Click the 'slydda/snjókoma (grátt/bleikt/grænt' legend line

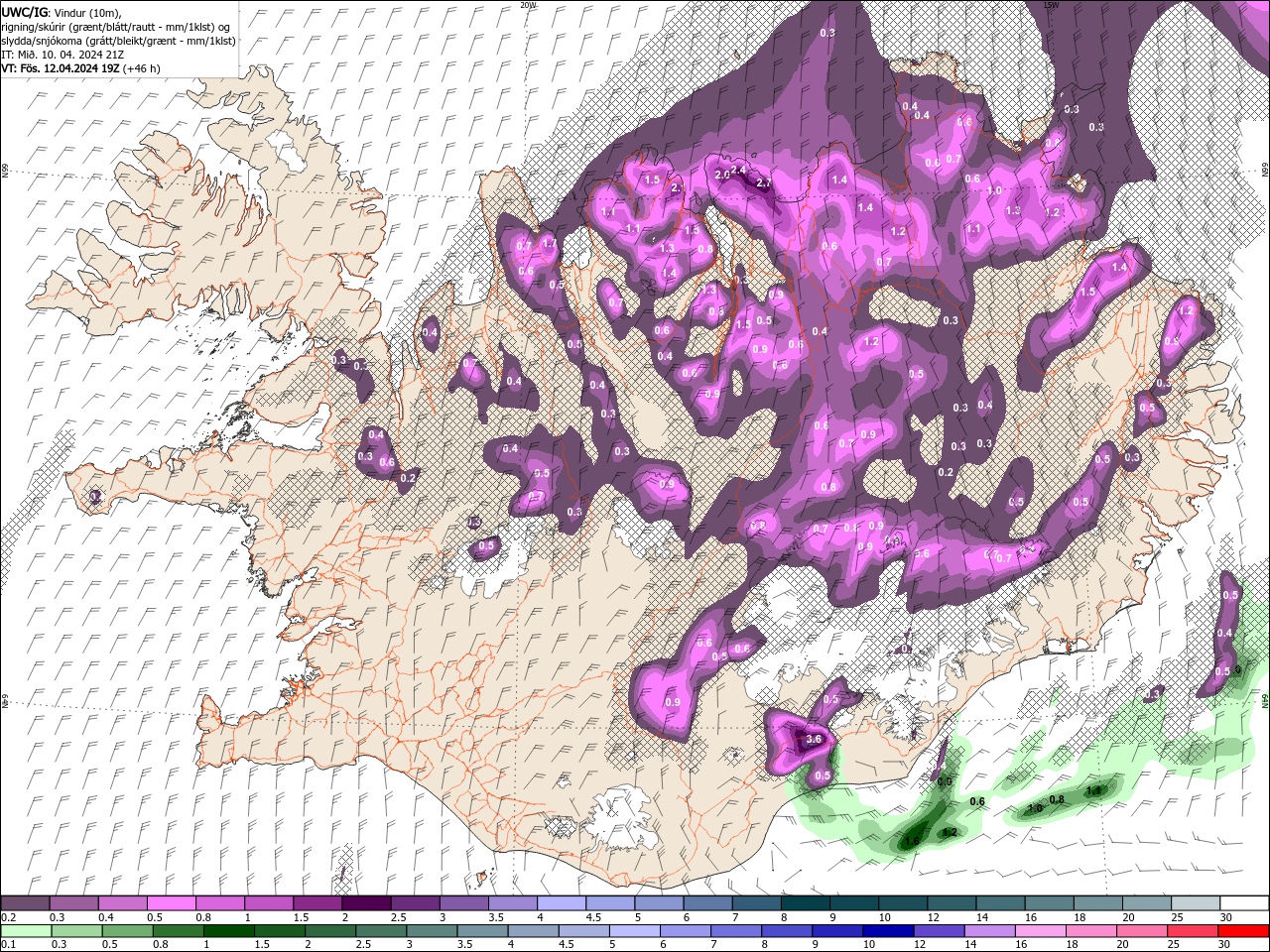click(116, 41)
